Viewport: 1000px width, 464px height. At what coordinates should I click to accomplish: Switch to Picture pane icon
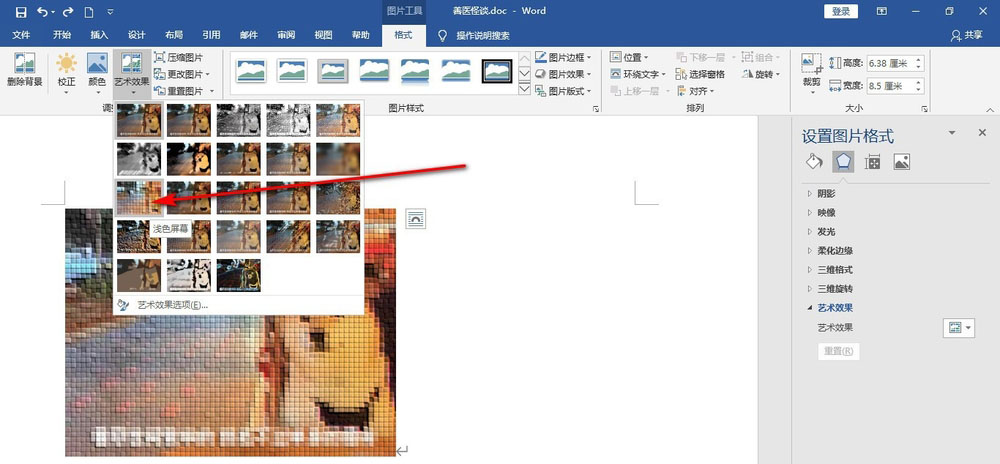click(901, 162)
